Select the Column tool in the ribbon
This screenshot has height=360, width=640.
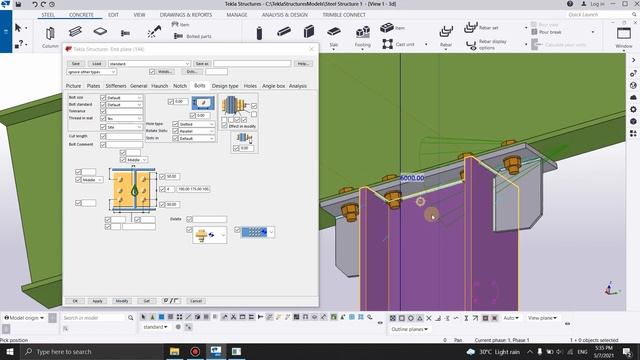(x=50, y=36)
